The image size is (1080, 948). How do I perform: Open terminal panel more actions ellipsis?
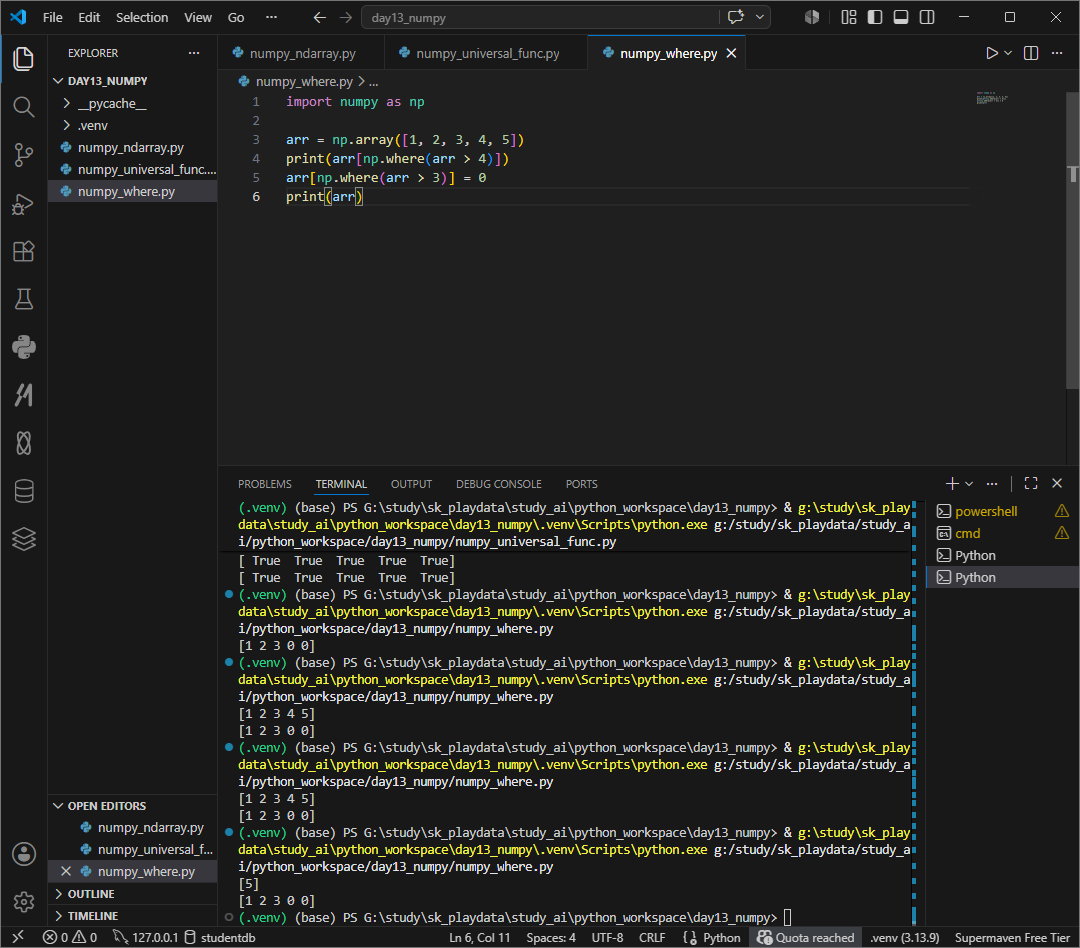(991, 484)
